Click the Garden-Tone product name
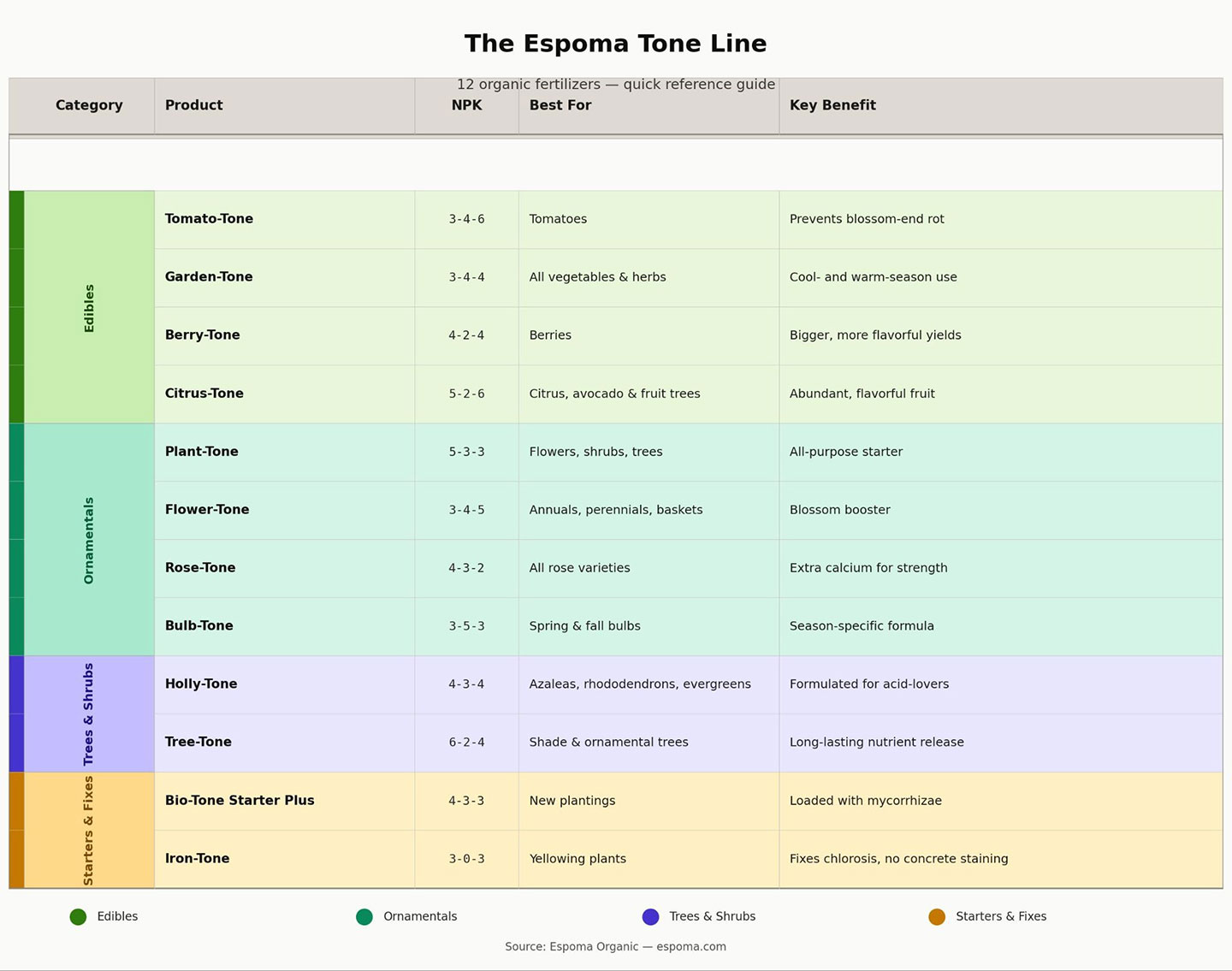This screenshot has height=971, width=1232. pos(209,277)
